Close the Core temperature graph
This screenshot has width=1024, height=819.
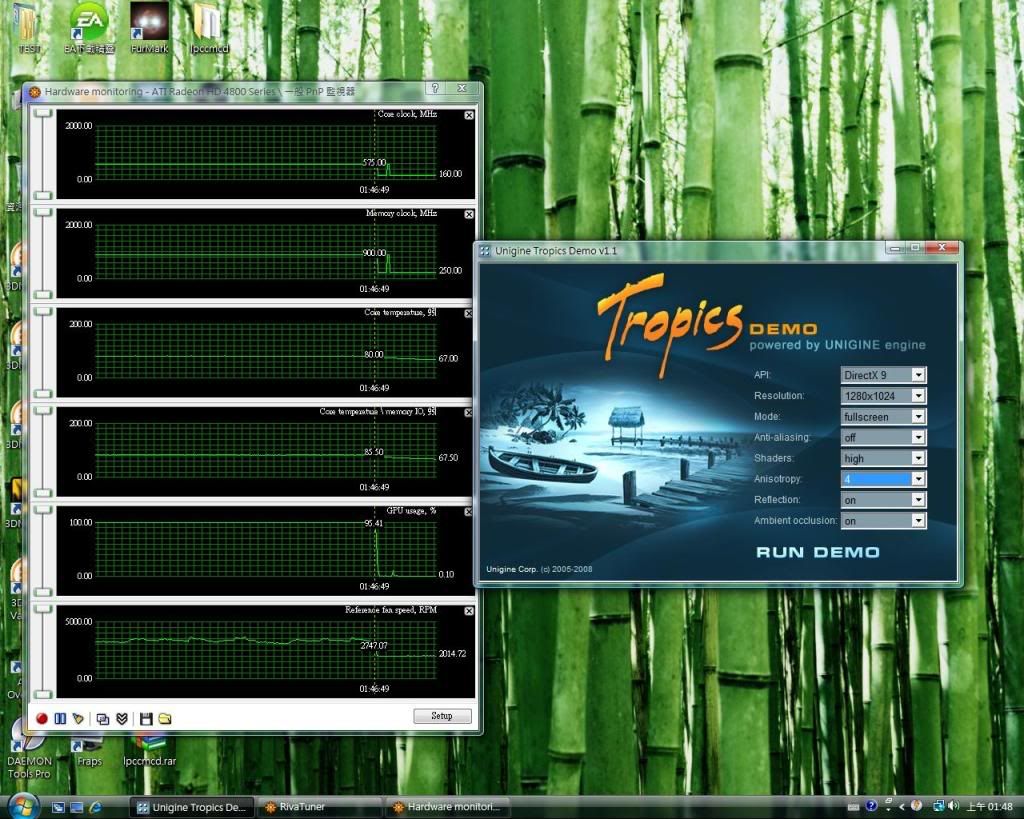pyautogui.click(x=469, y=313)
